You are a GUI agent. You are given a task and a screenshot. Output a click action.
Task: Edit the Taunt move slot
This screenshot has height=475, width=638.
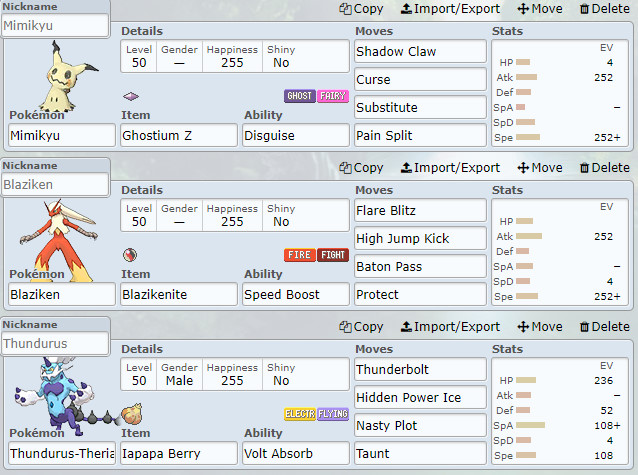tap(420, 453)
